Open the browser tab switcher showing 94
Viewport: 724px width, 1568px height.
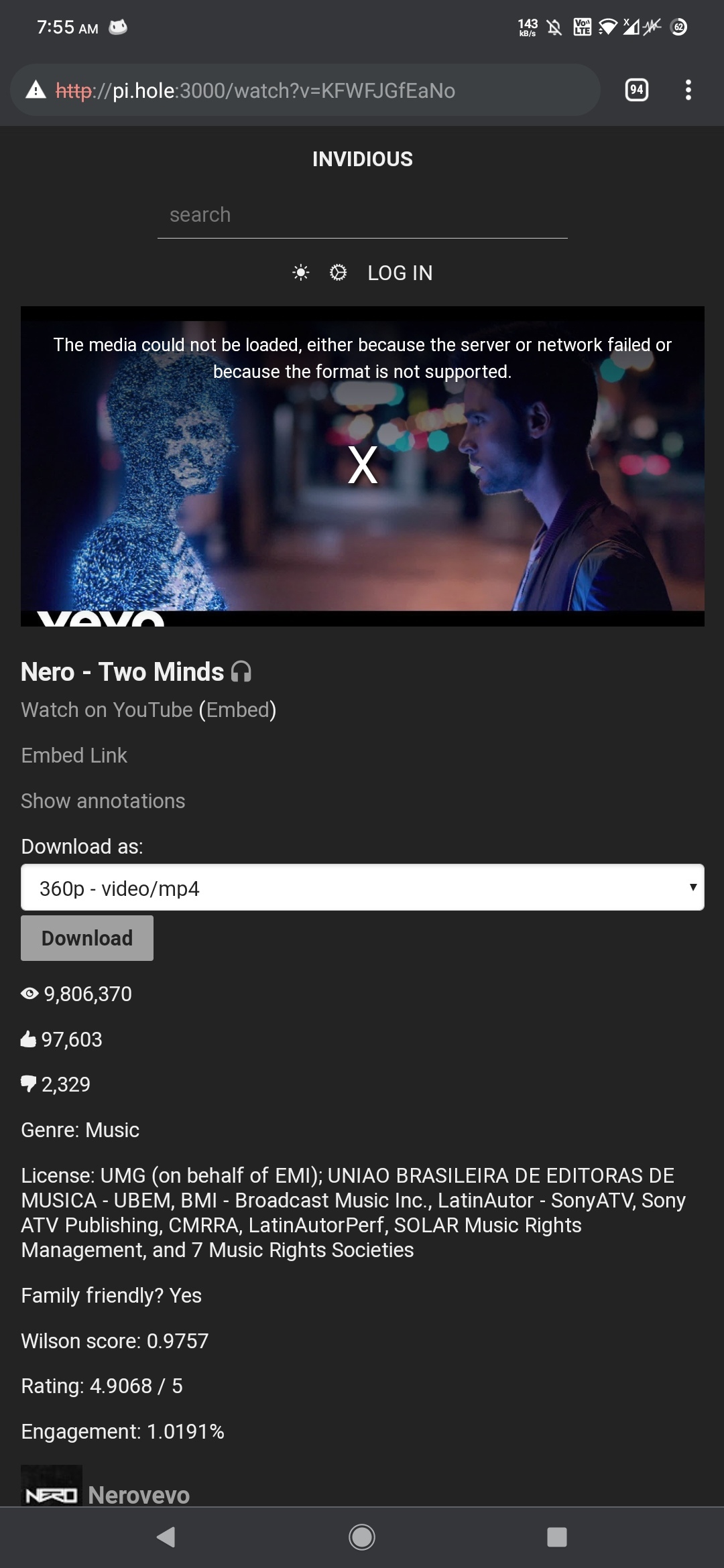637,90
